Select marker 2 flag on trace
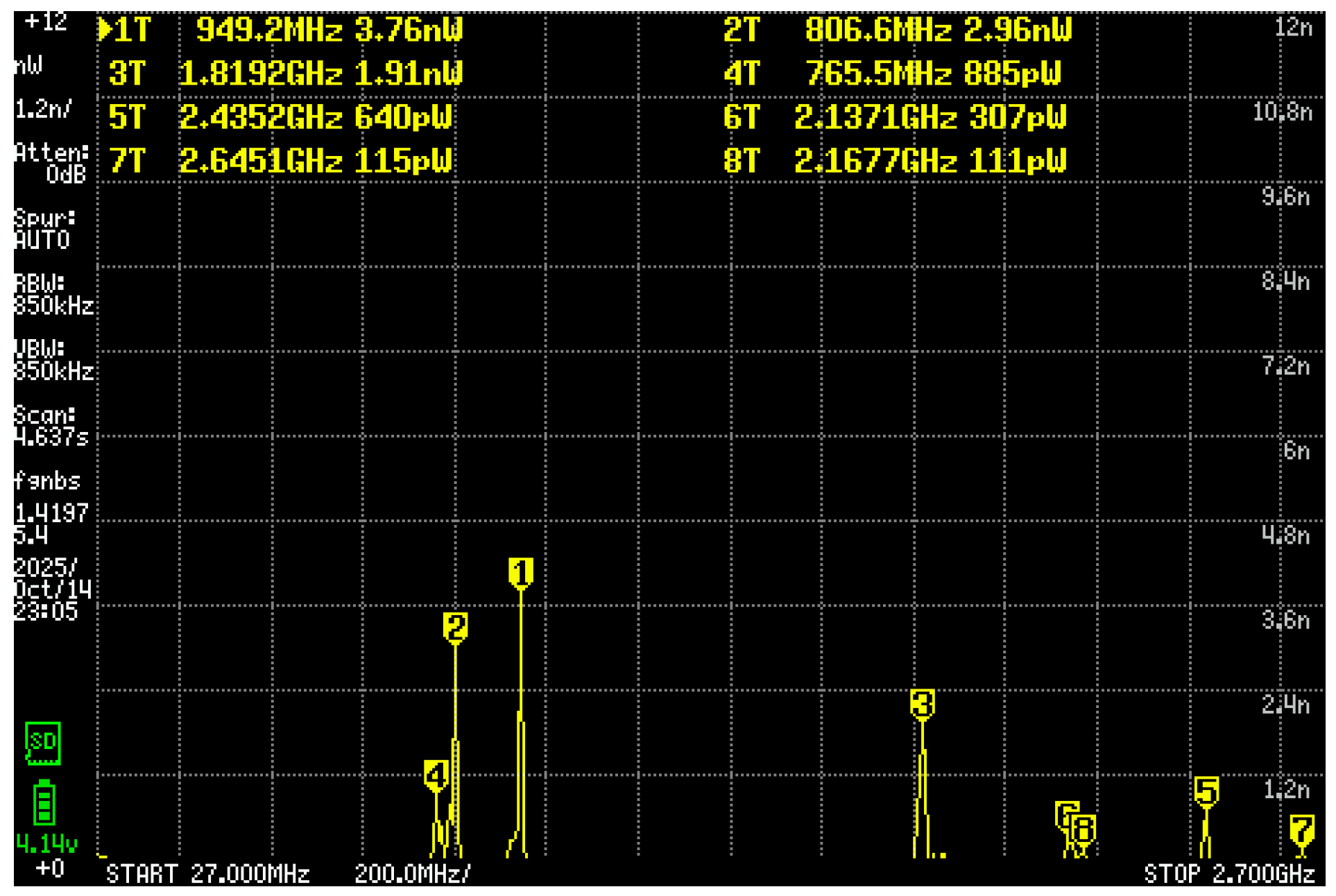This screenshot has width=1336, height=896. 455,627
